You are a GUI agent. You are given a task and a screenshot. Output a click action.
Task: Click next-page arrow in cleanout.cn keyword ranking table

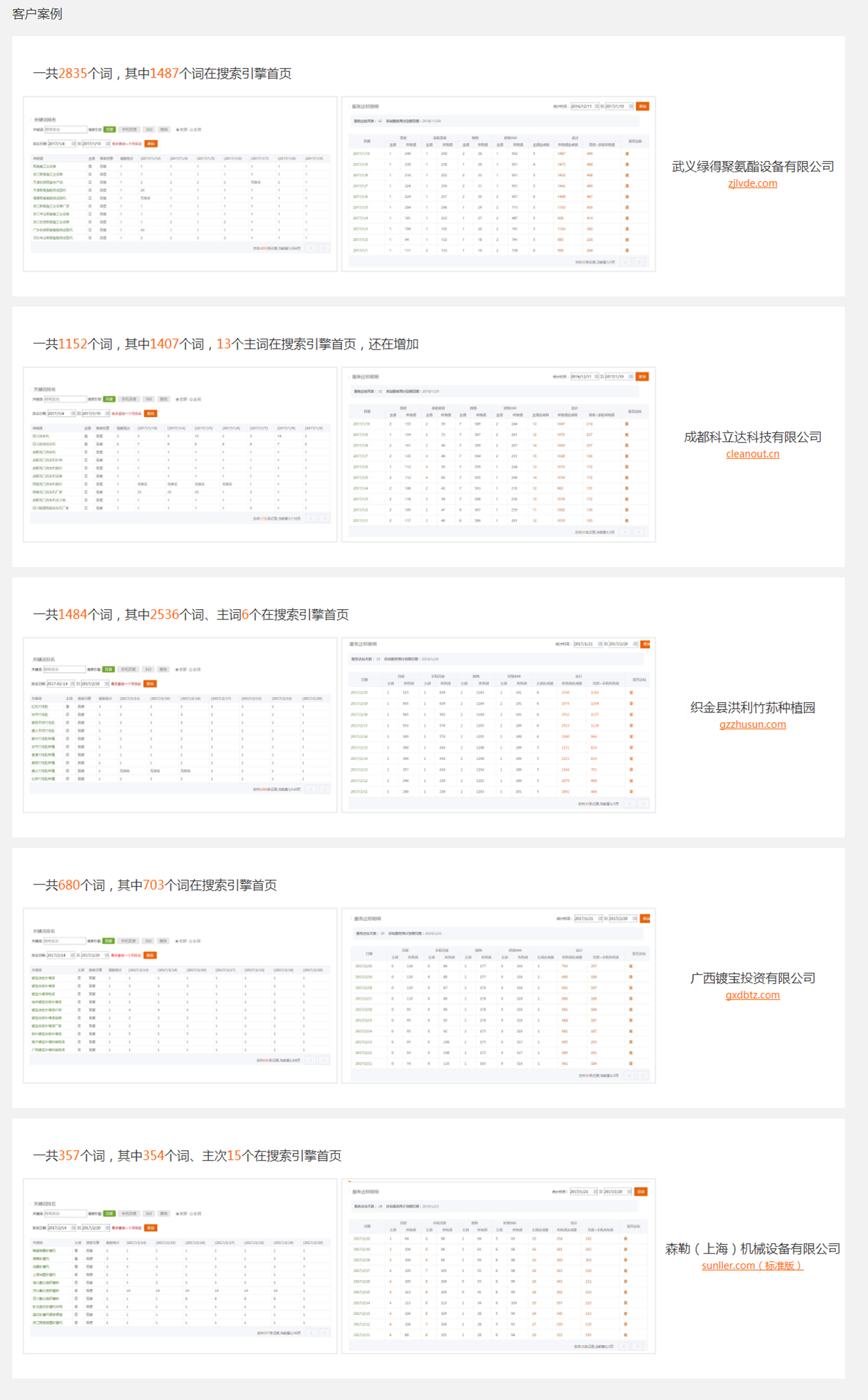(x=324, y=518)
